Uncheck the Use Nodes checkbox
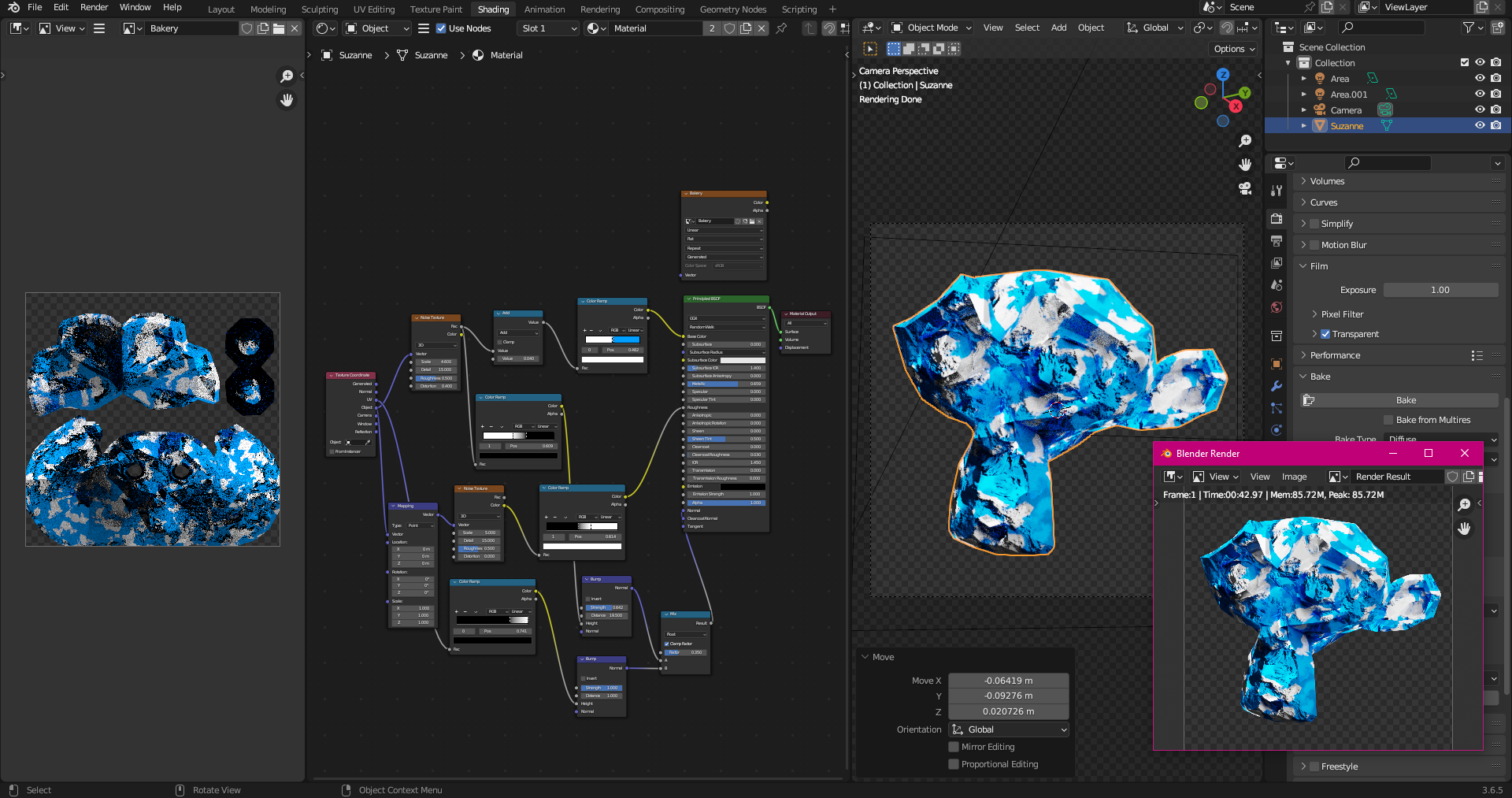 (441, 28)
